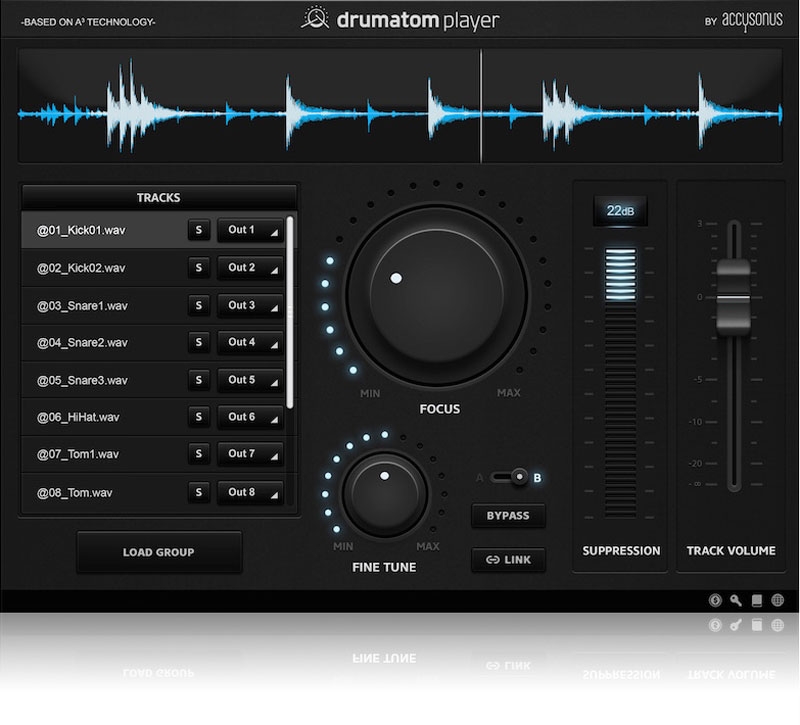The image size is (800, 725).
Task: Click the 22dB suppression value field
Action: click(619, 211)
